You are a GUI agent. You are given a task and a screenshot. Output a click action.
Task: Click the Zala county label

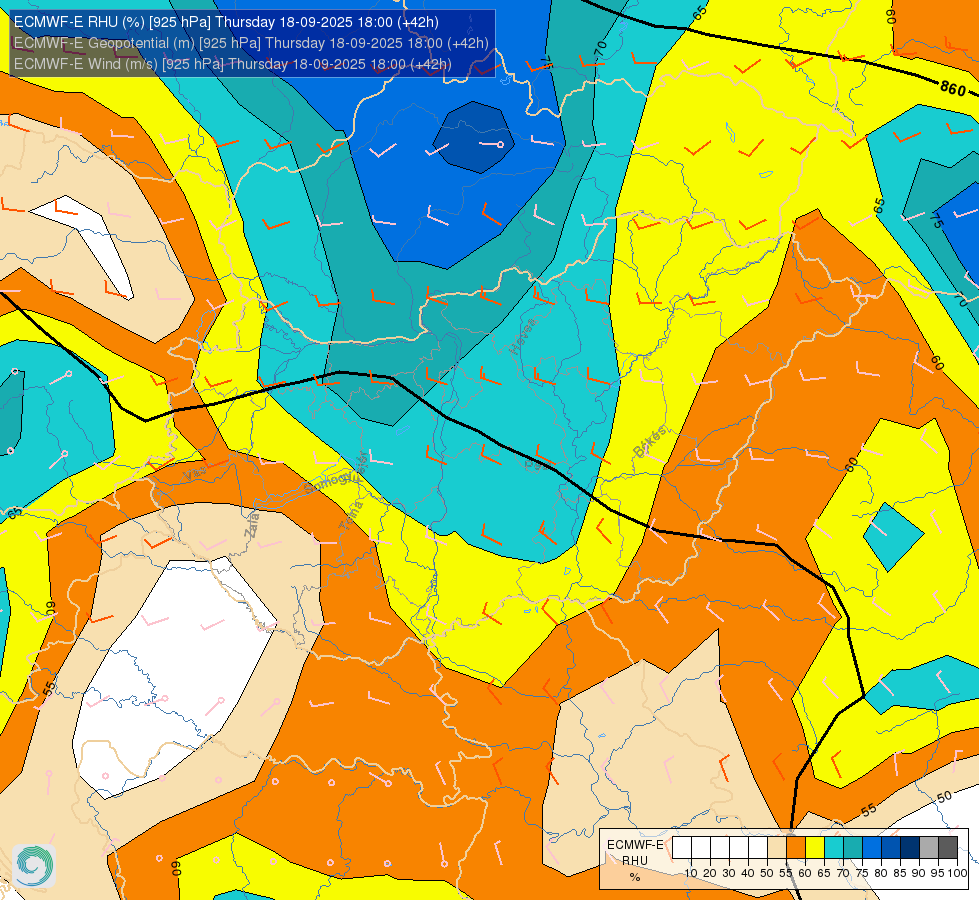click(252, 524)
